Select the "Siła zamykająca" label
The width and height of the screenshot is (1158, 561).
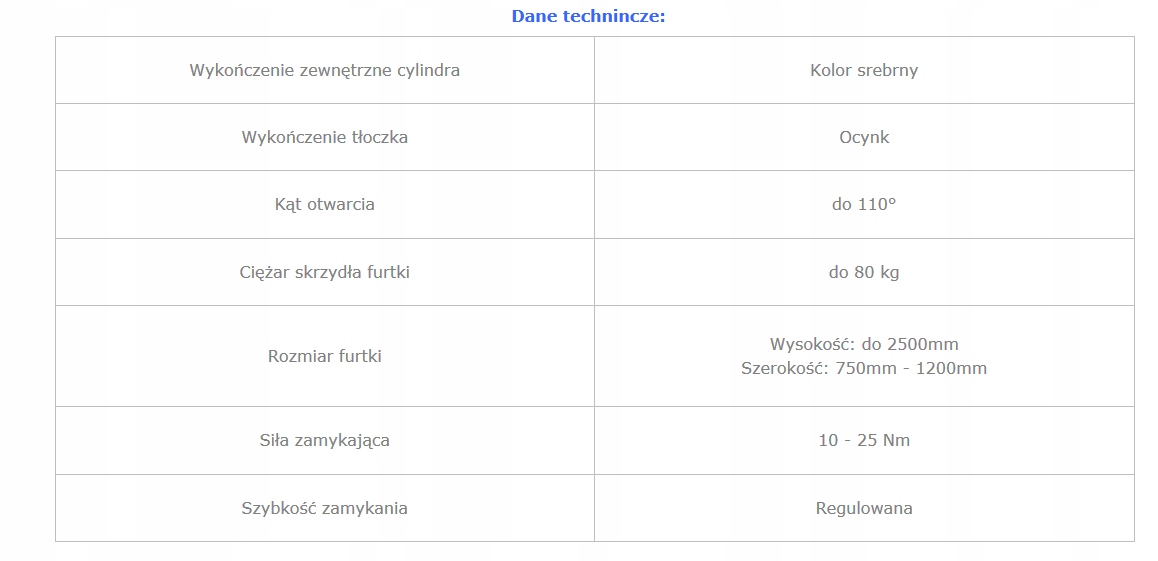325,440
